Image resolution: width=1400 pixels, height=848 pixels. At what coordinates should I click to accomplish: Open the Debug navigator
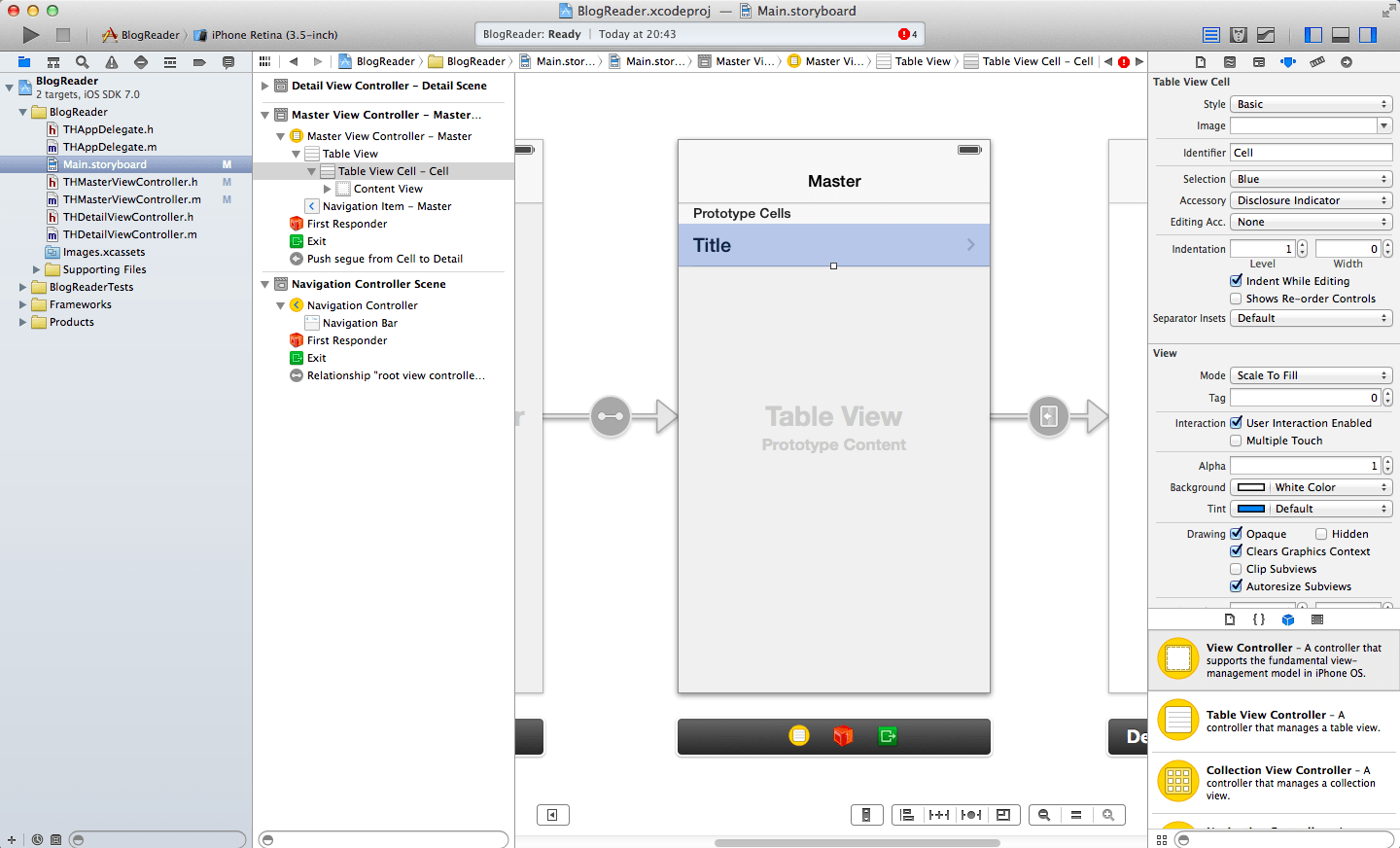pos(170,62)
